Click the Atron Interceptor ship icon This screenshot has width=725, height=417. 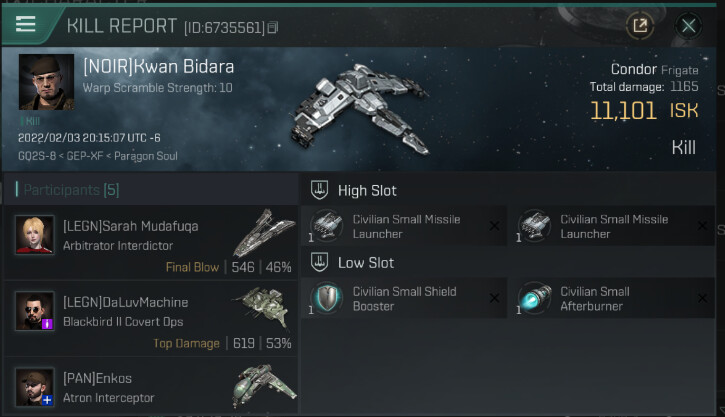pyautogui.click(x=262, y=385)
